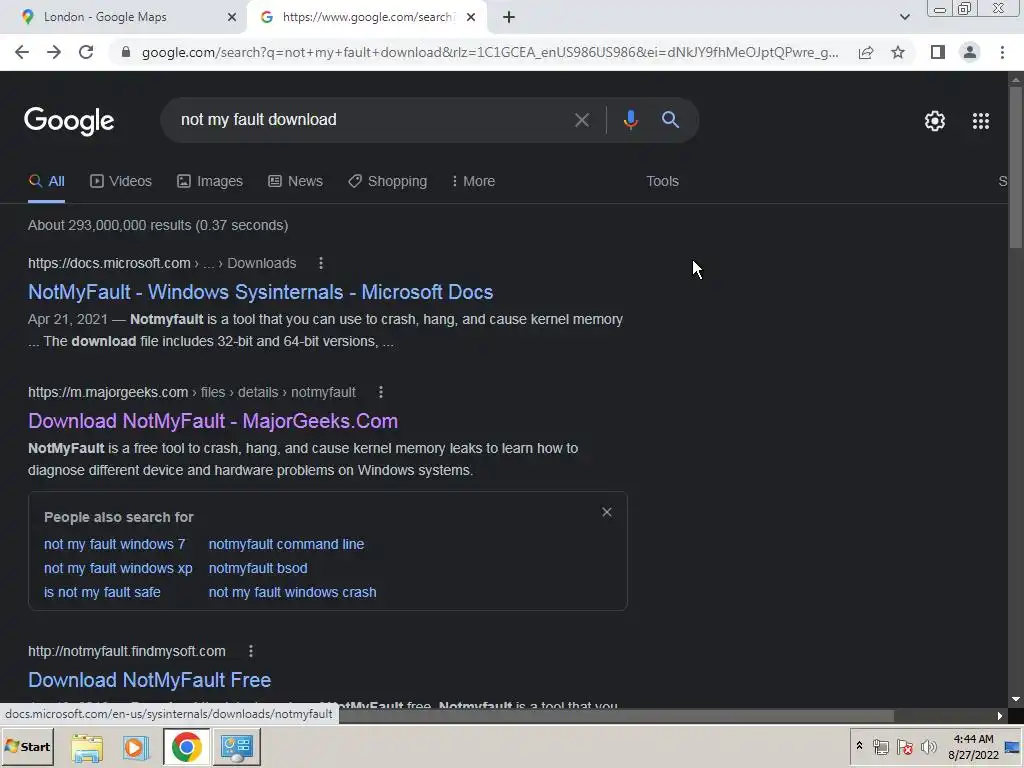Screen dimensions: 1024x768
Task: Go back using the browser back arrow
Action: tap(22, 52)
